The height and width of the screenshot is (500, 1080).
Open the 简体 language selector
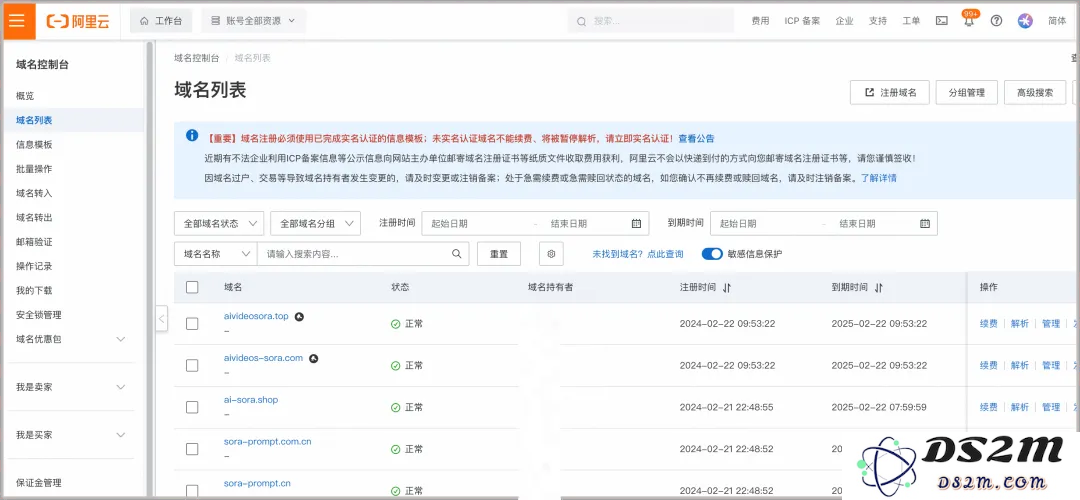point(1057,21)
